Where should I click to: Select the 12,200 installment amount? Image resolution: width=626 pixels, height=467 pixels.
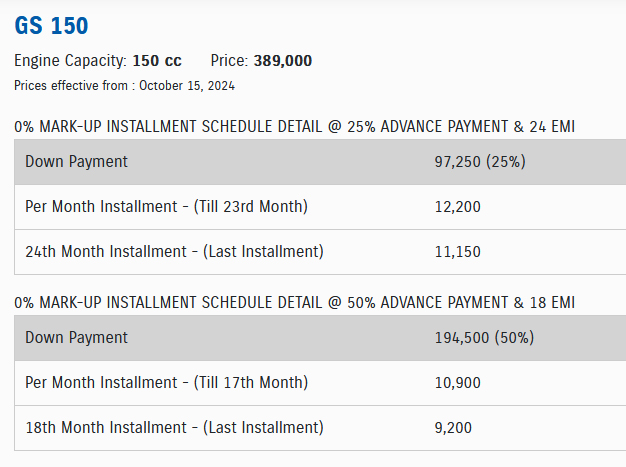[x=458, y=207]
